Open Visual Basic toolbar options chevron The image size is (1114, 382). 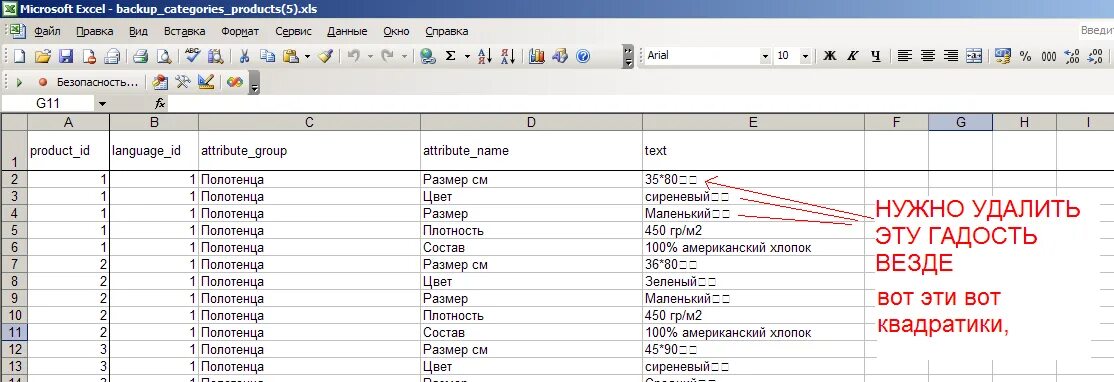tap(254, 83)
